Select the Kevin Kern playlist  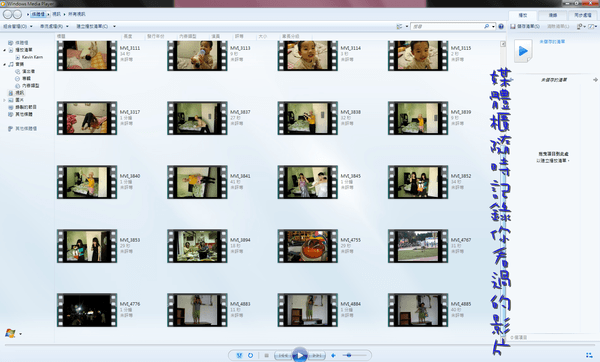click(x=32, y=57)
